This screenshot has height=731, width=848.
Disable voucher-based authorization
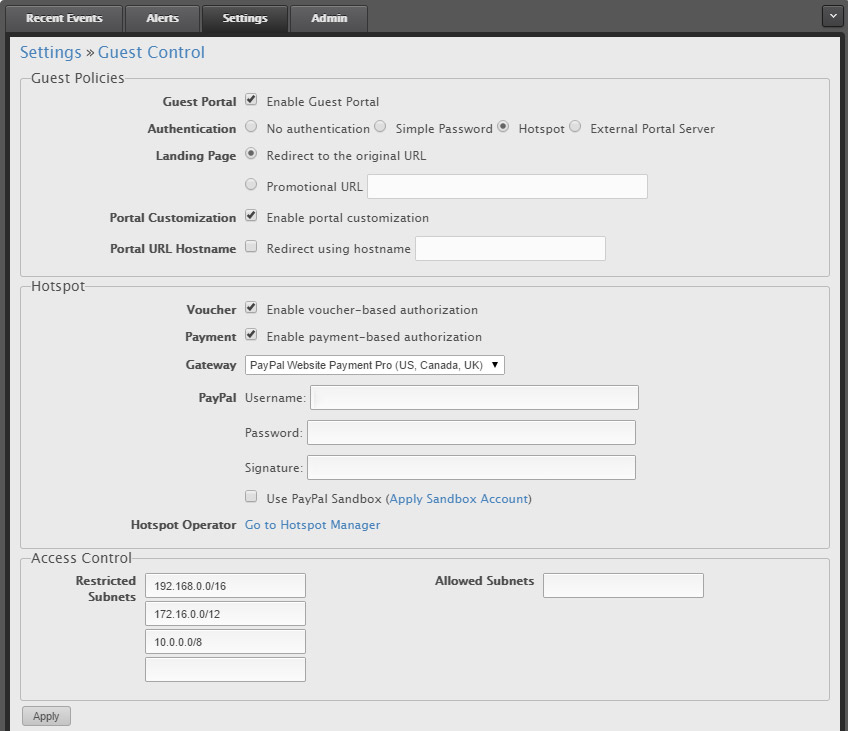tap(251, 309)
